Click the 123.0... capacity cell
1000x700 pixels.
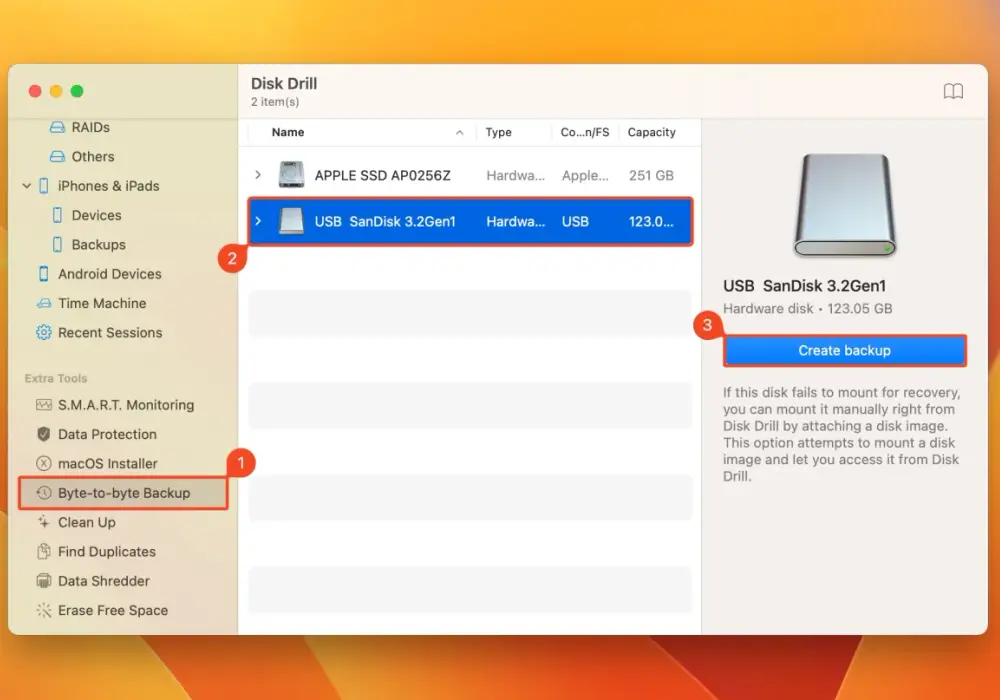pyautogui.click(x=651, y=221)
